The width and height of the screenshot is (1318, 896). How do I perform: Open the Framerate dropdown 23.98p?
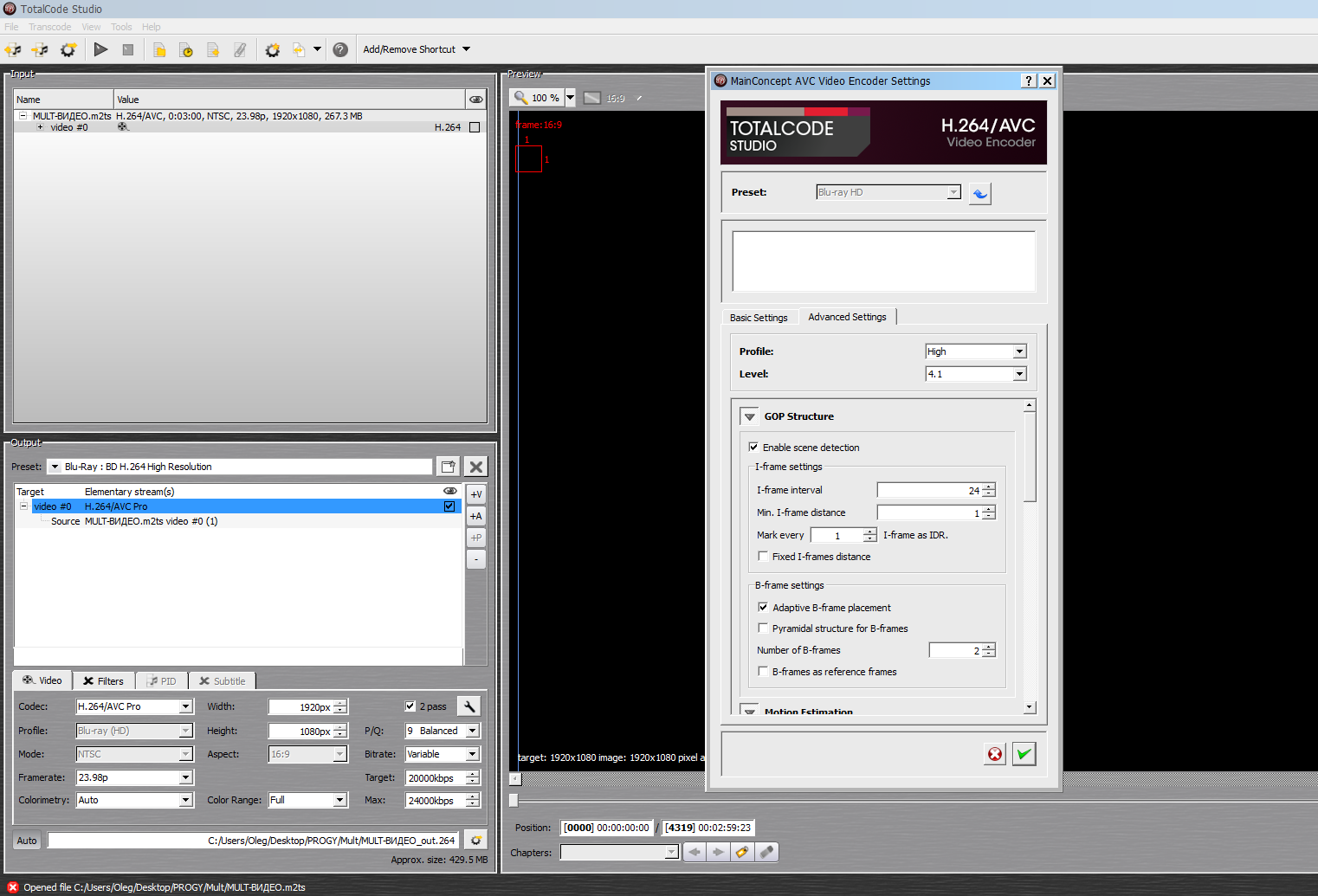click(x=134, y=777)
